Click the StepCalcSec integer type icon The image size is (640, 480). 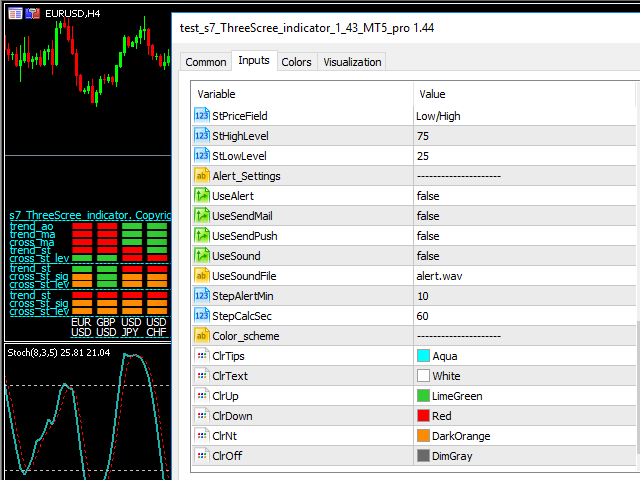201,316
